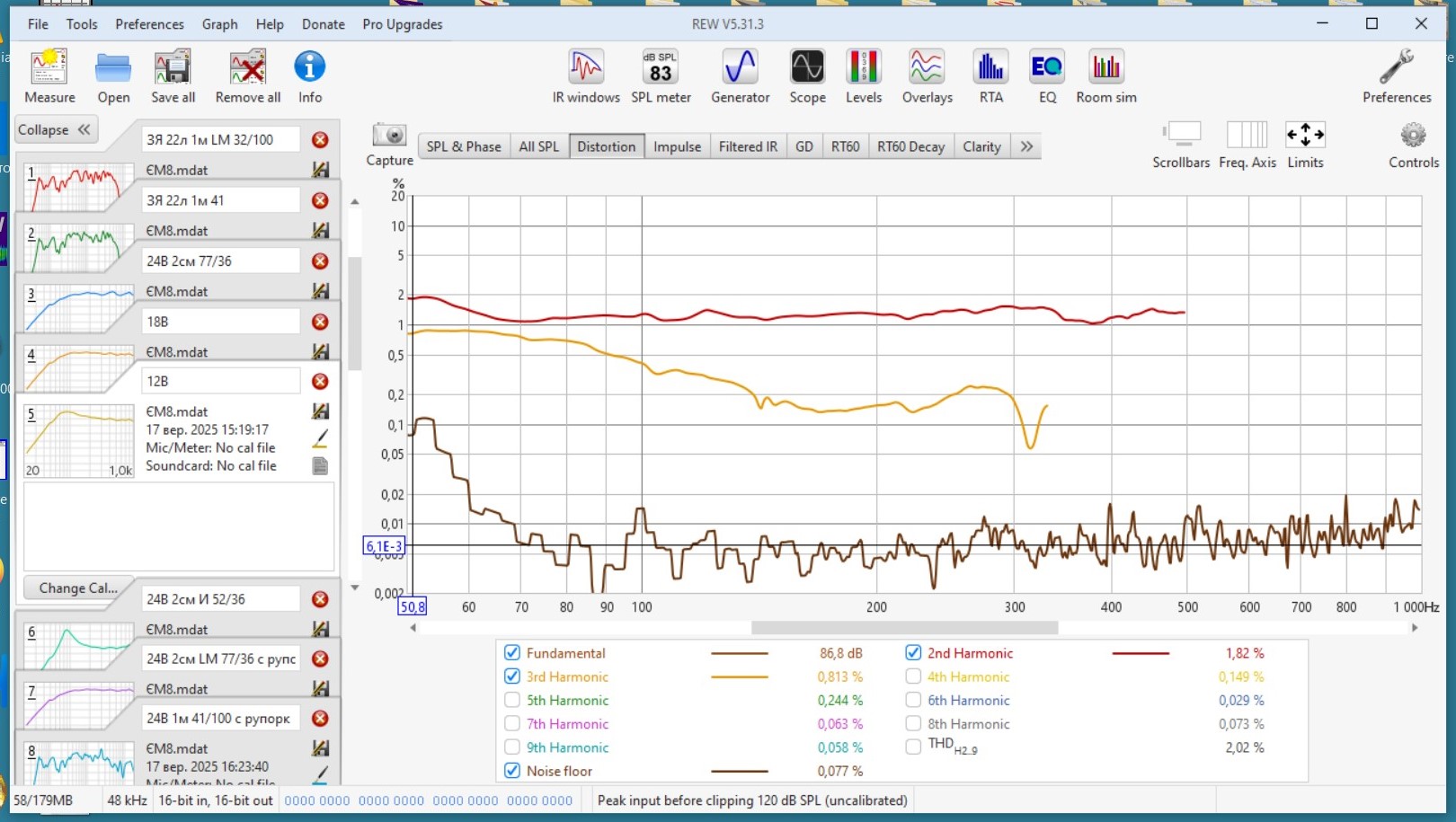Open the IR windows tool
Viewport: 1456px width, 822px height.
[x=586, y=76]
